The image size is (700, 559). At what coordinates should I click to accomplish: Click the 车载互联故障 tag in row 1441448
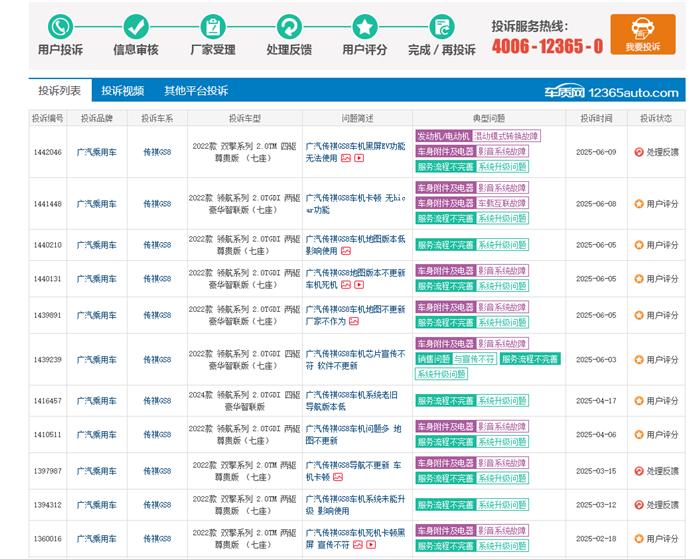tap(502, 203)
